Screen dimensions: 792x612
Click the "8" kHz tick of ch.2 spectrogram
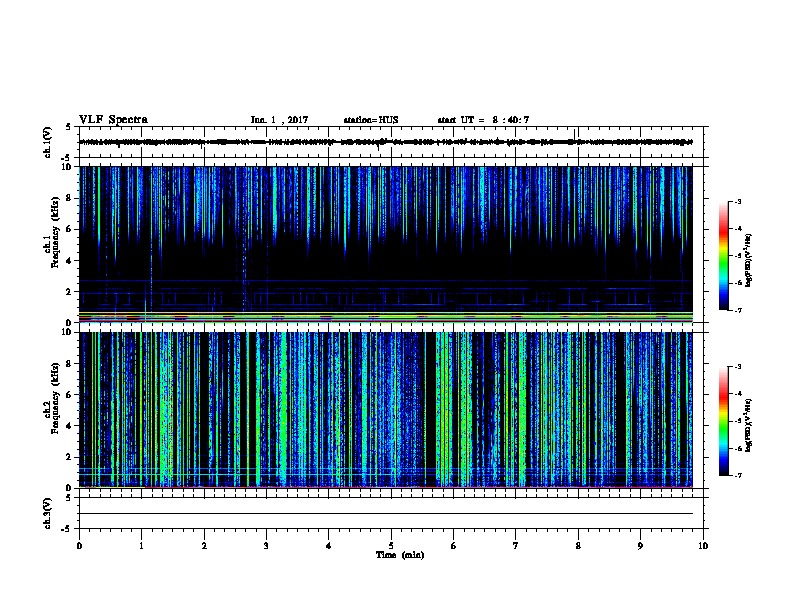point(69,364)
